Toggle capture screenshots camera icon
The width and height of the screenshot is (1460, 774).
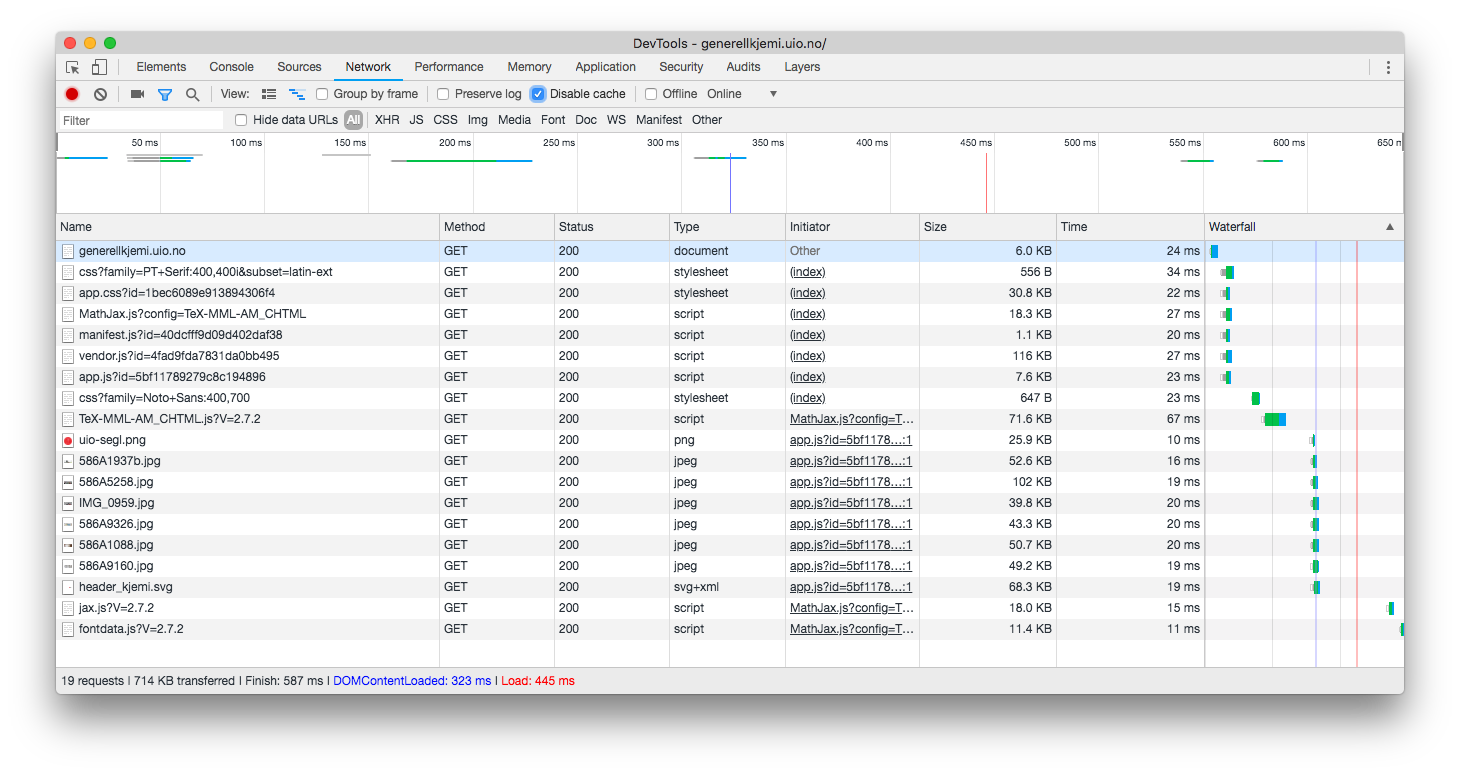pyautogui.click(x=137, y=94)
